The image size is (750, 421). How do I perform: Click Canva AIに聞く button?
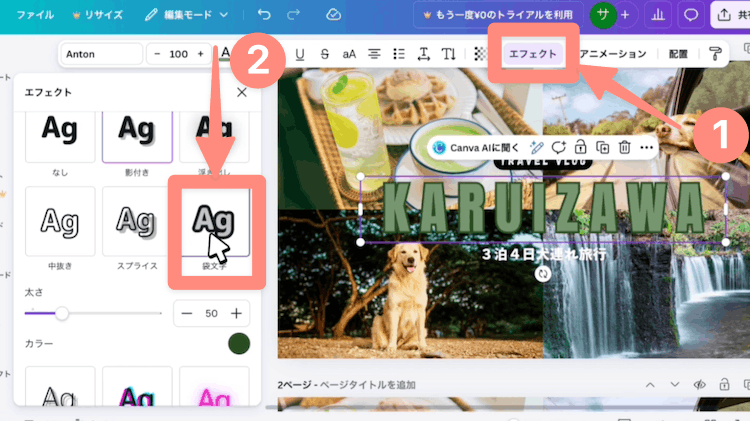click(476, 148)
